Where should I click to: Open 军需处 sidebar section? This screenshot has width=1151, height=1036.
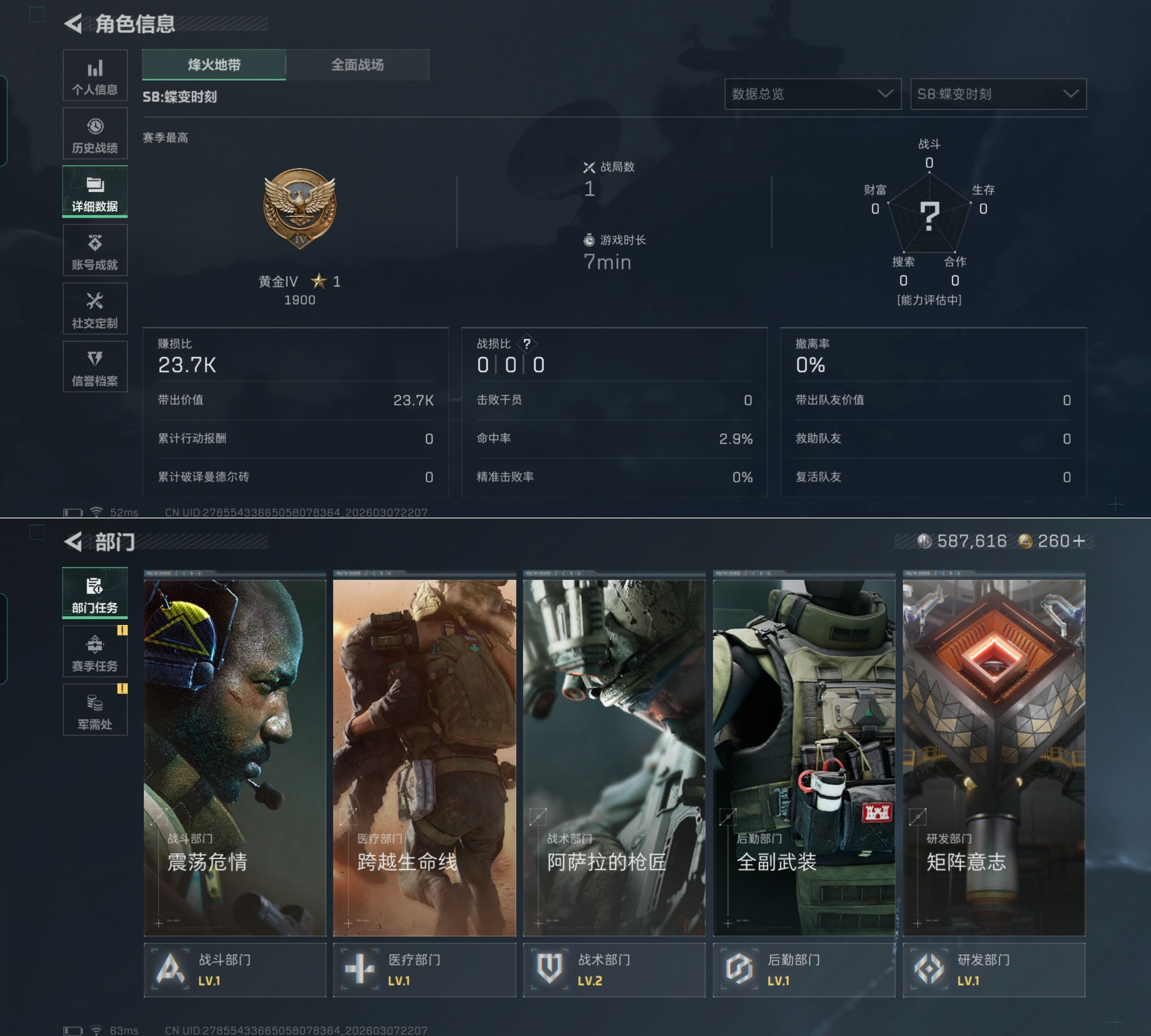coord(94,711)
